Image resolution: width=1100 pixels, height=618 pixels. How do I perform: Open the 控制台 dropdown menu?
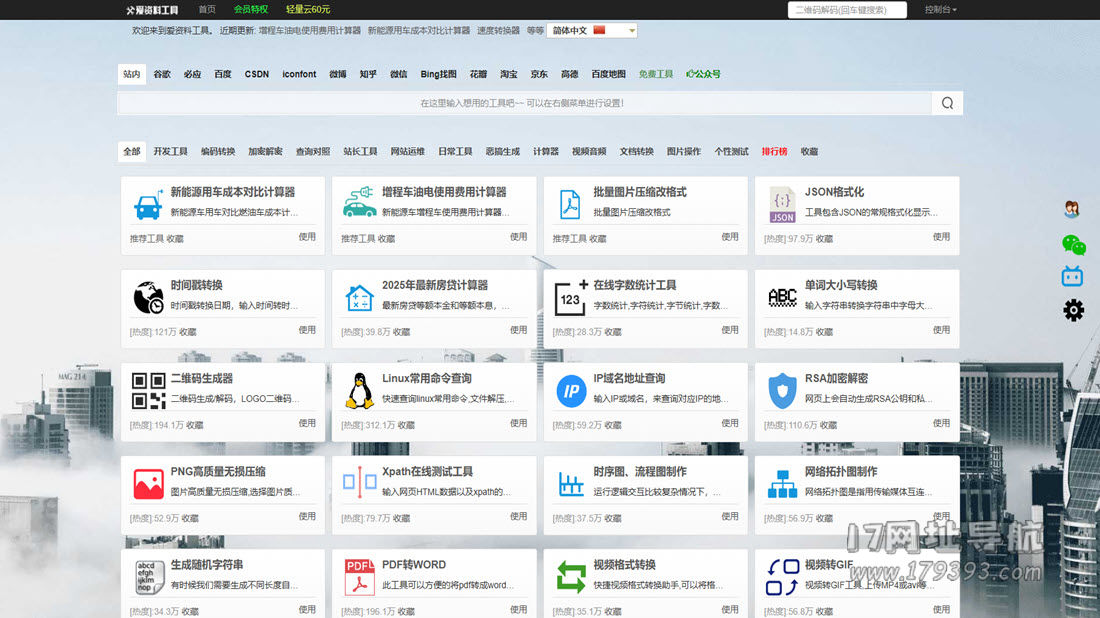(x=940, y=10)
